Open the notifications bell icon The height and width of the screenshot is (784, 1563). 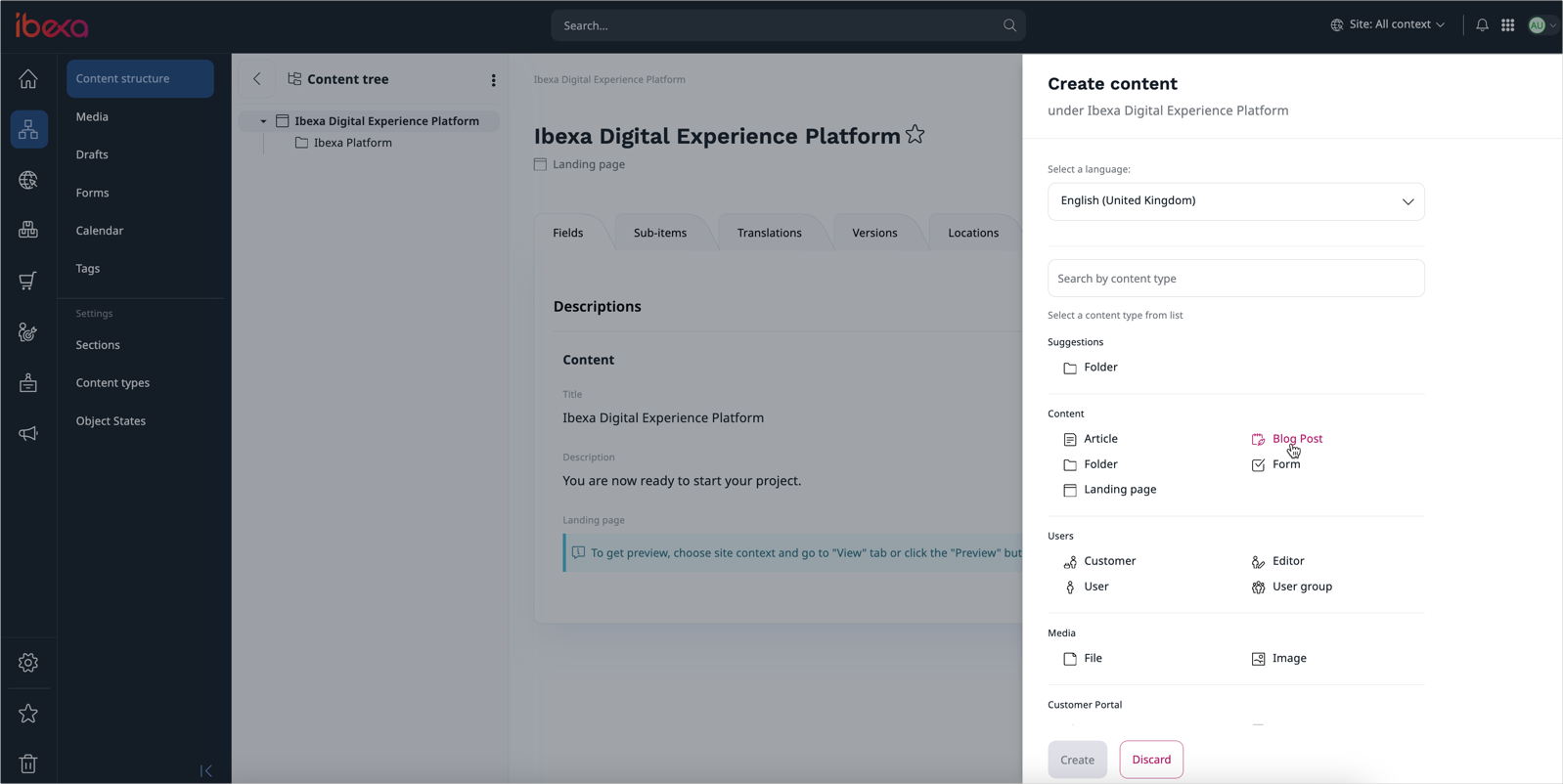coord(1482,25)
